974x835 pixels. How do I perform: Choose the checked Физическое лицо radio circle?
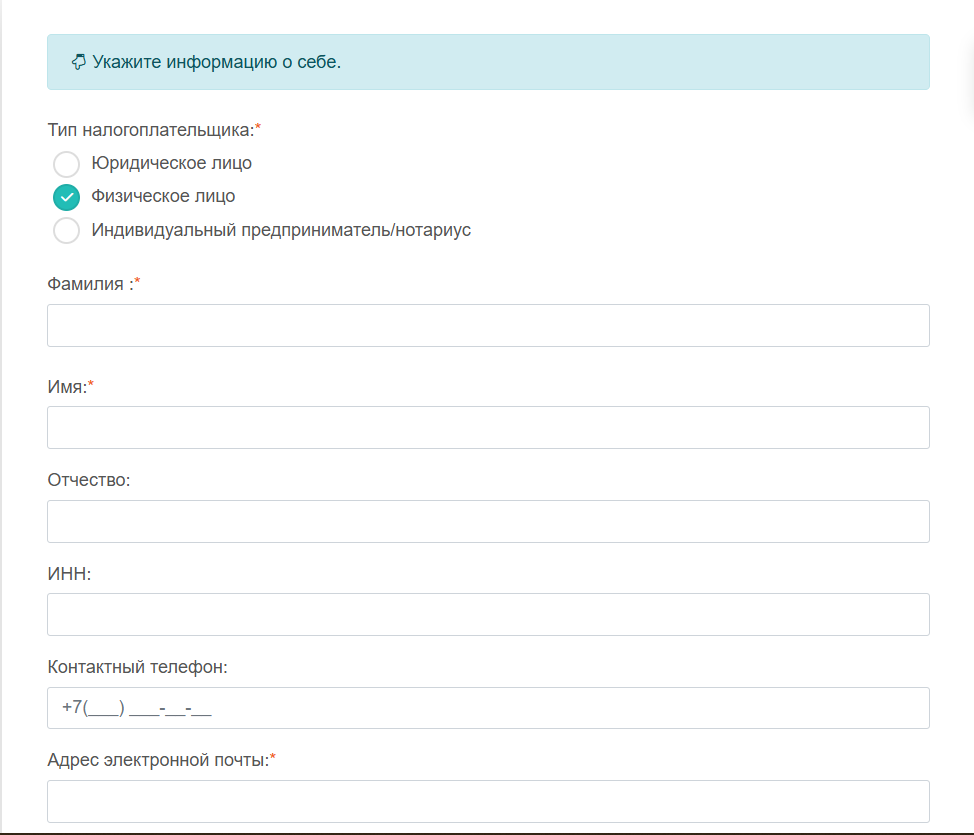pos(66,197)
